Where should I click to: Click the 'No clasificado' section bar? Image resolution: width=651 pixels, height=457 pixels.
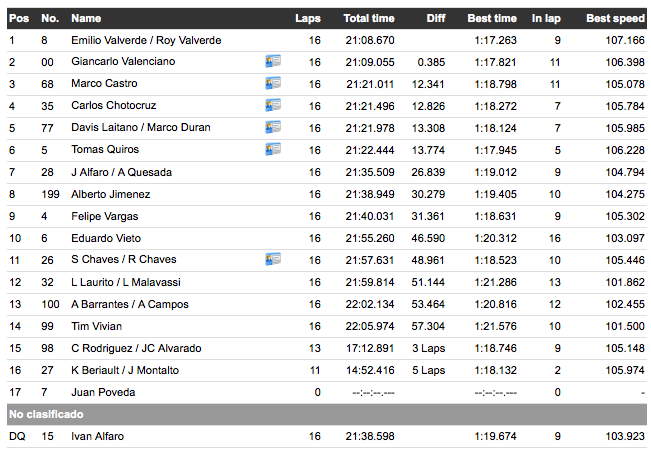point(325,414)
